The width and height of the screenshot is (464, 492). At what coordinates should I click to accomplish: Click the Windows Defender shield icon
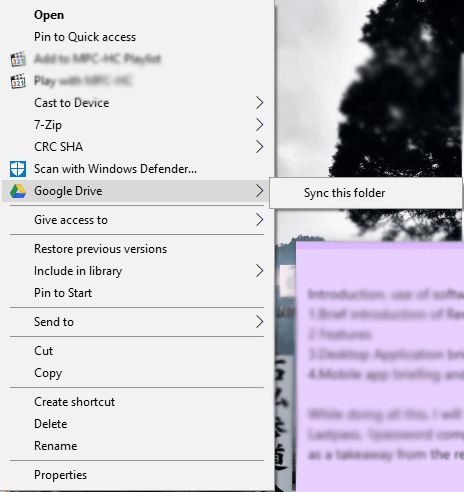[18, 169]
